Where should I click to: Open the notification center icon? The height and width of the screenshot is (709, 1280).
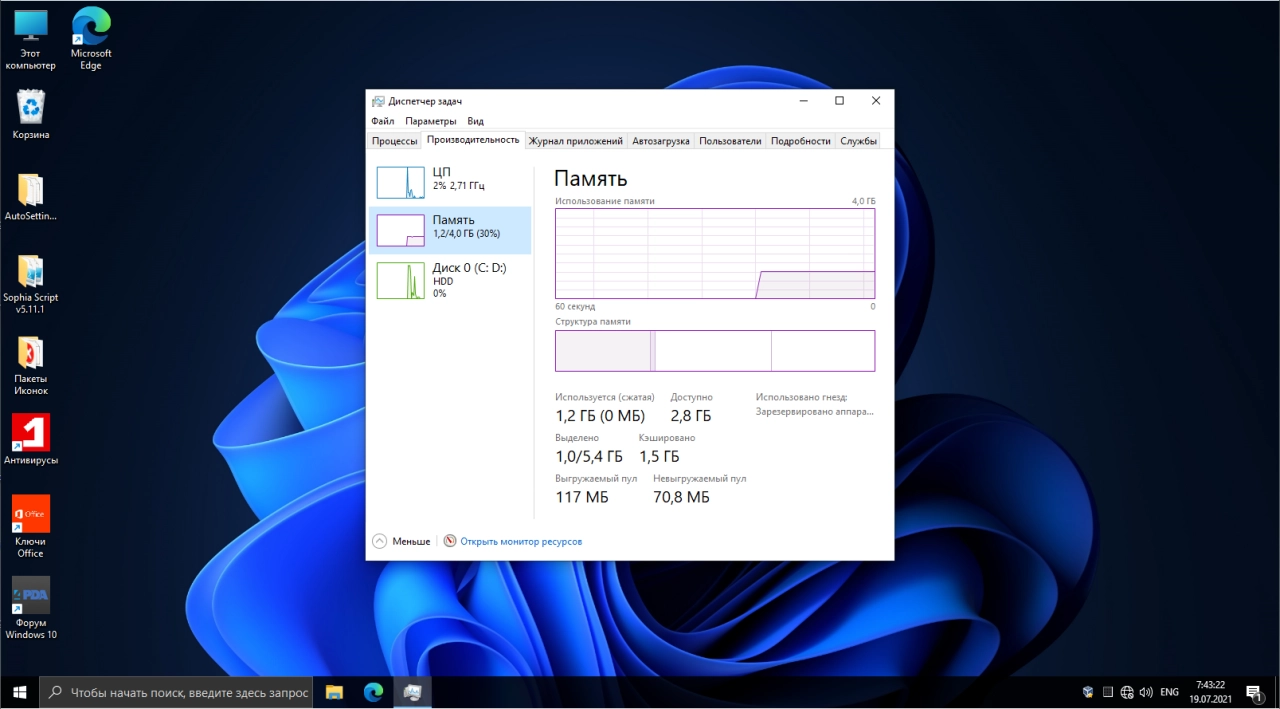[x=1252, y=692]
